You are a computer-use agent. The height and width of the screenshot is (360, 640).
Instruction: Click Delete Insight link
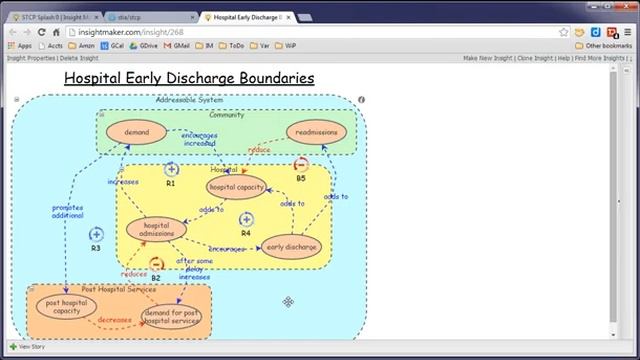[79, 58]
